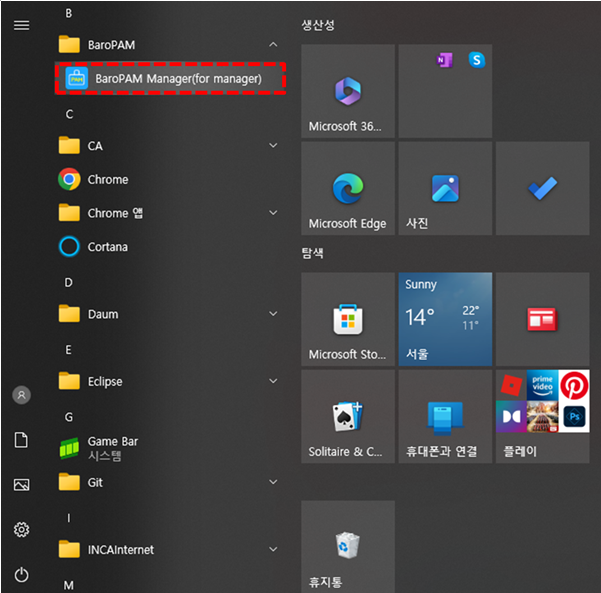The width and height of the screenshot is (601, 593).
Task: Expand the Chrome 앱 folder chevron
Action: click(x=273, y=213)
